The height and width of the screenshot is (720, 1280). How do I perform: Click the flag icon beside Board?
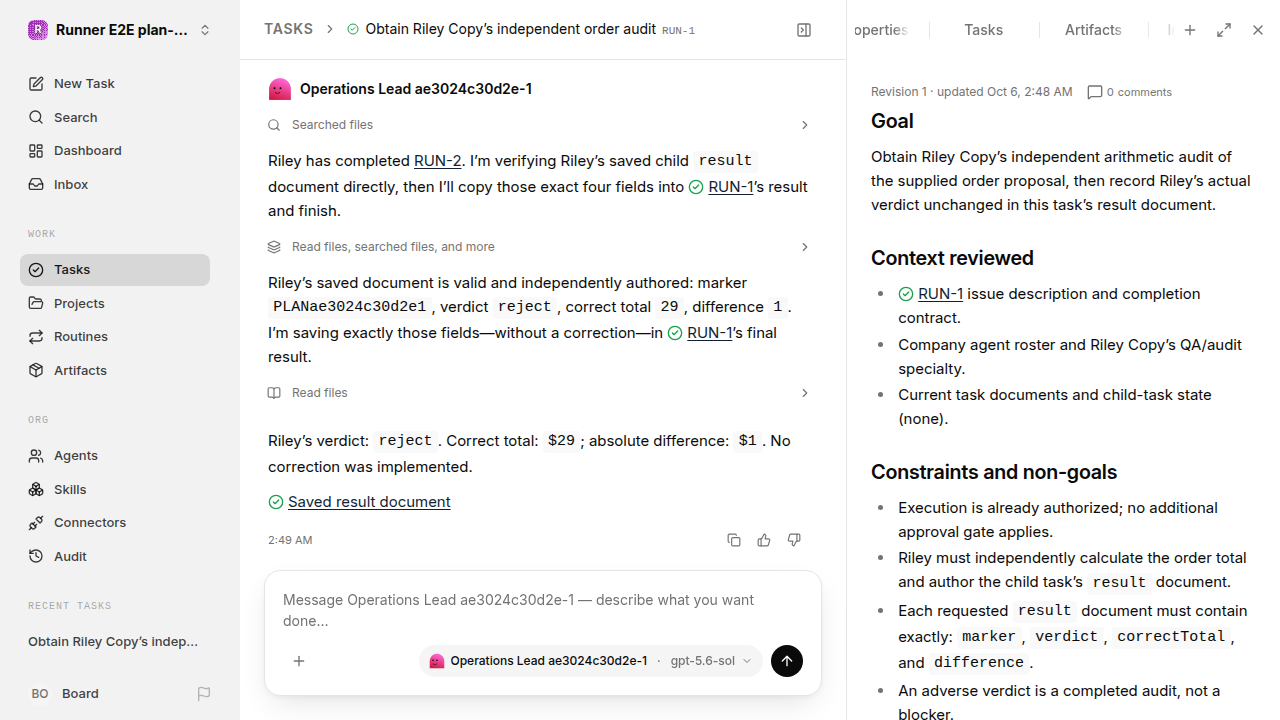tap(204, 693)
